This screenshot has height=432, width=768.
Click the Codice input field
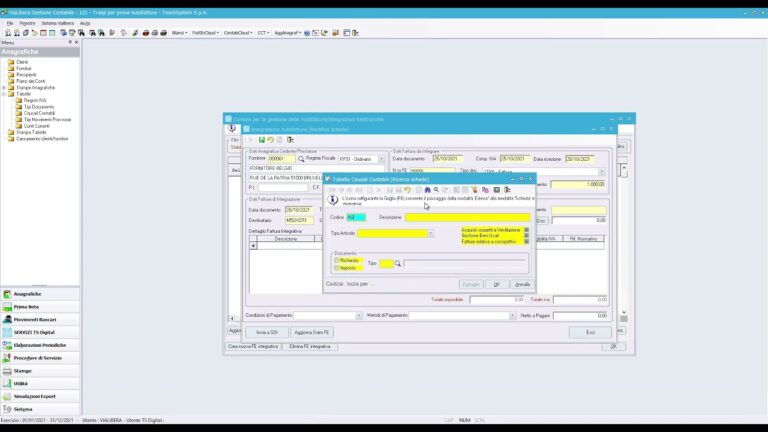(356, 217)
